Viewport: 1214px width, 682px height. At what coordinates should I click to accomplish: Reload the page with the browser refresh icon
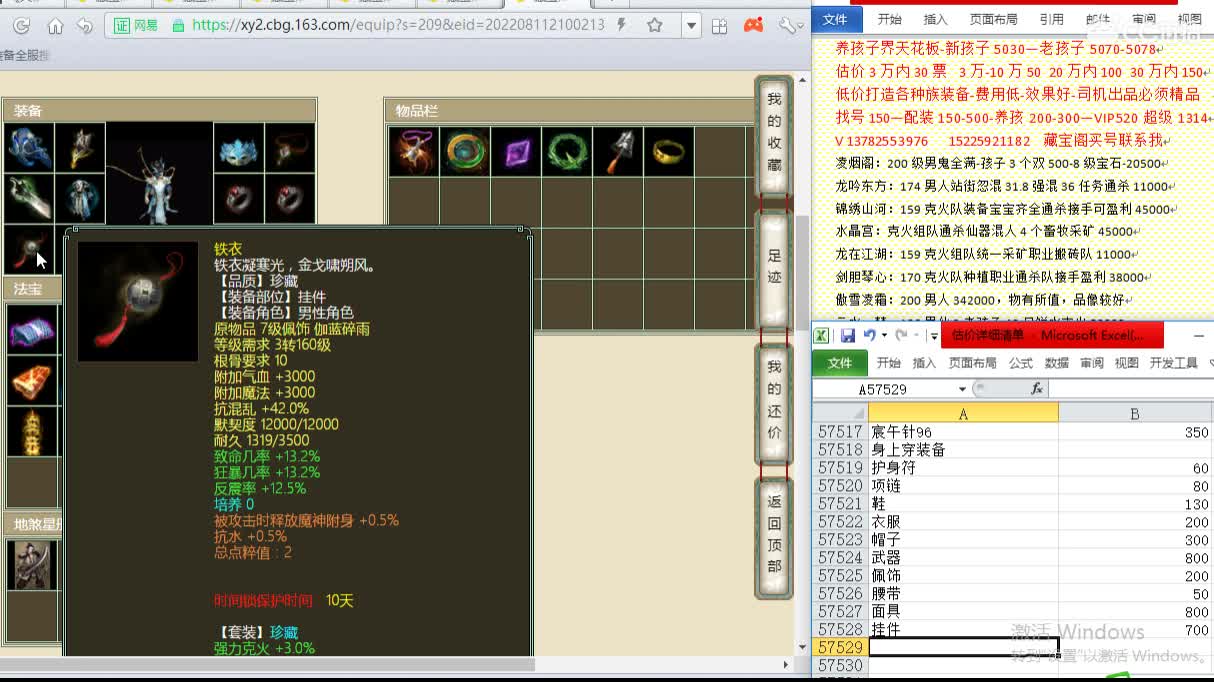pos(20,26)
